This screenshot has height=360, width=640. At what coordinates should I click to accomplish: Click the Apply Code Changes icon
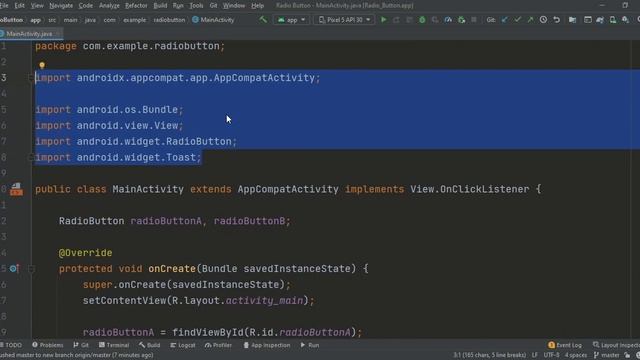pos(409,20)
